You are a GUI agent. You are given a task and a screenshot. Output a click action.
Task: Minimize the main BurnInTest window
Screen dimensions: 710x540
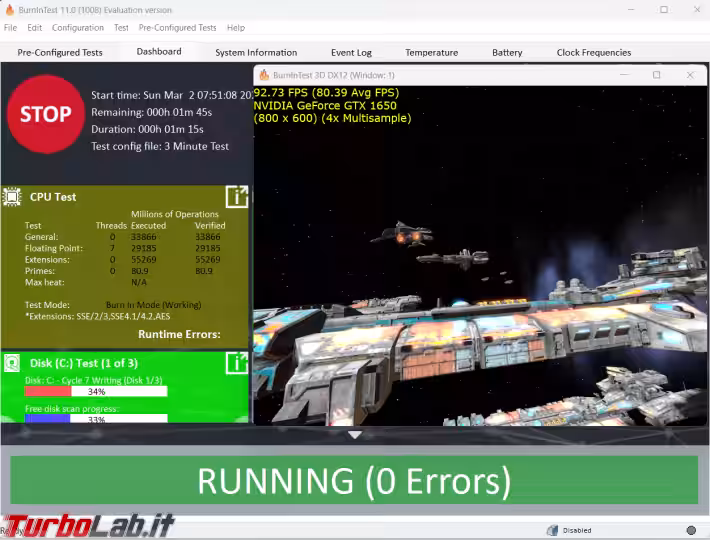tap(631, 10)
